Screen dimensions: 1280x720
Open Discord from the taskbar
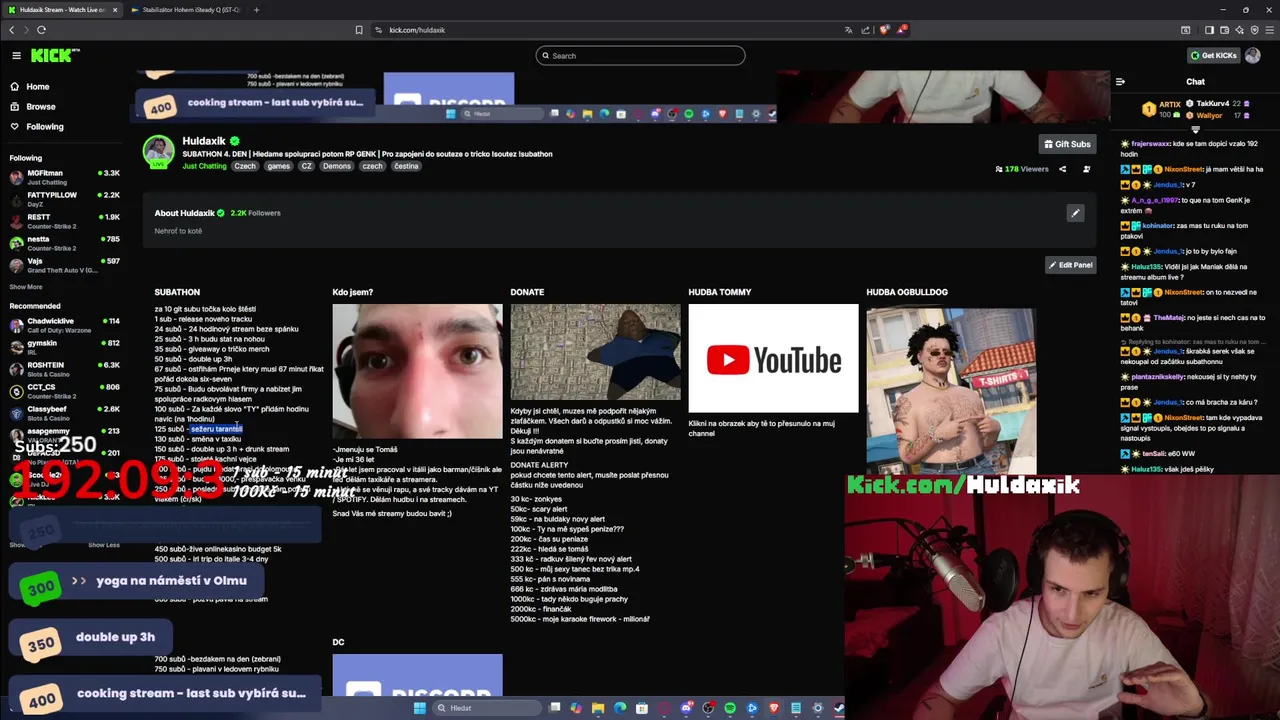point(686,708)
